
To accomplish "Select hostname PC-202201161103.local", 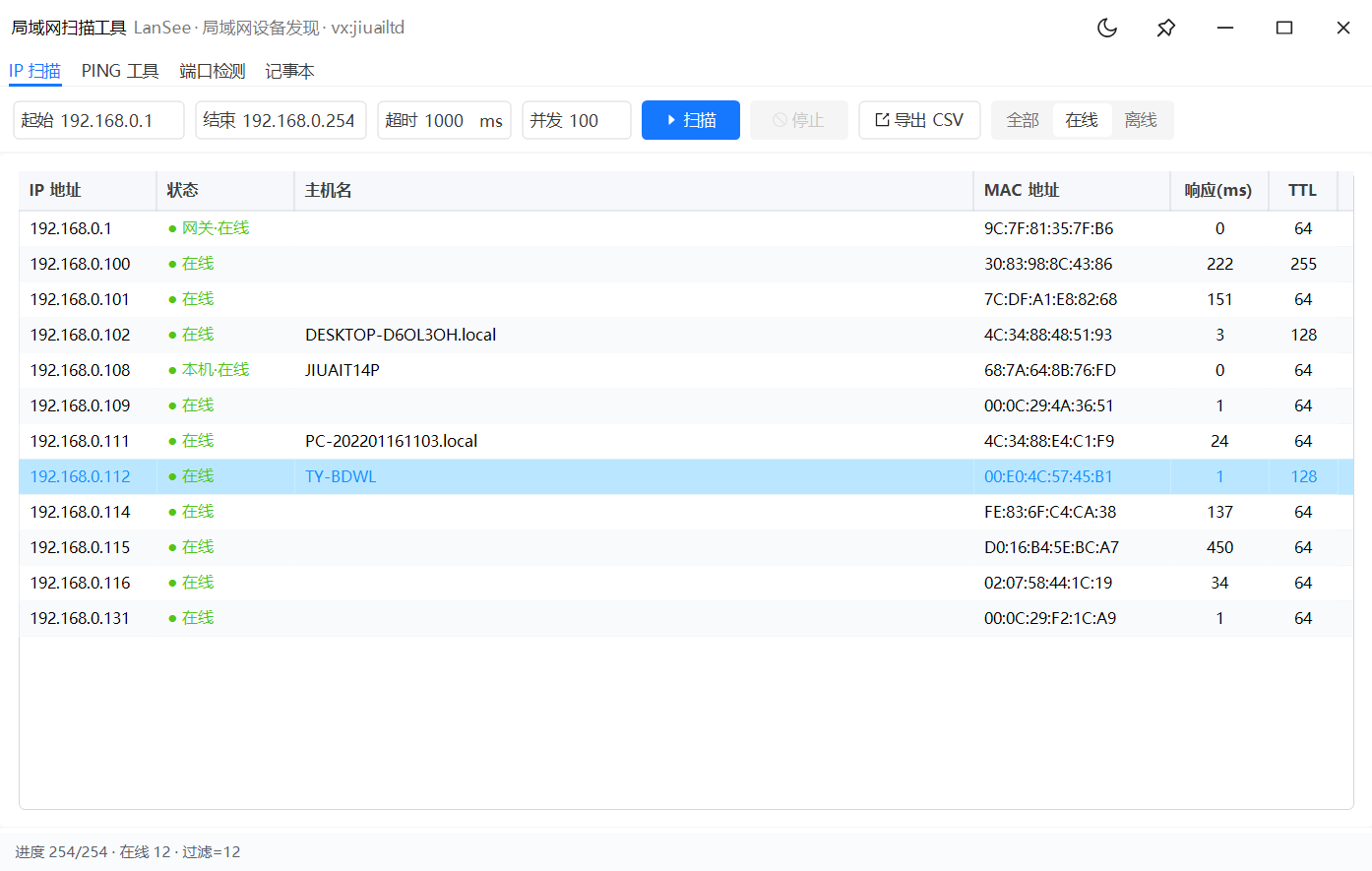I will (391, 441).
